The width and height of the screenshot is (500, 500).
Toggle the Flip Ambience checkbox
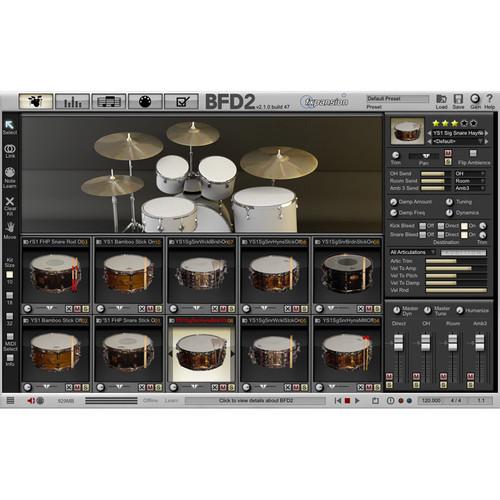473,153
